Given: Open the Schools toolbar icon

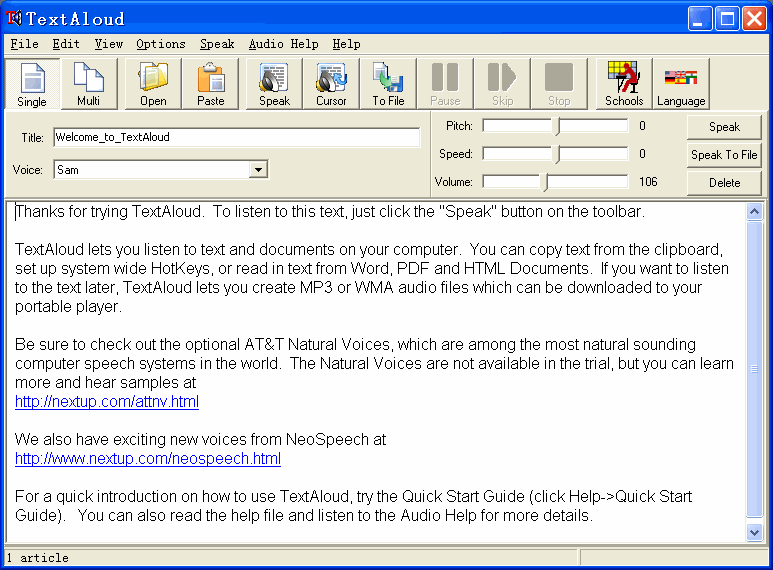Looking at the screenshot, I should click(624, 84).
